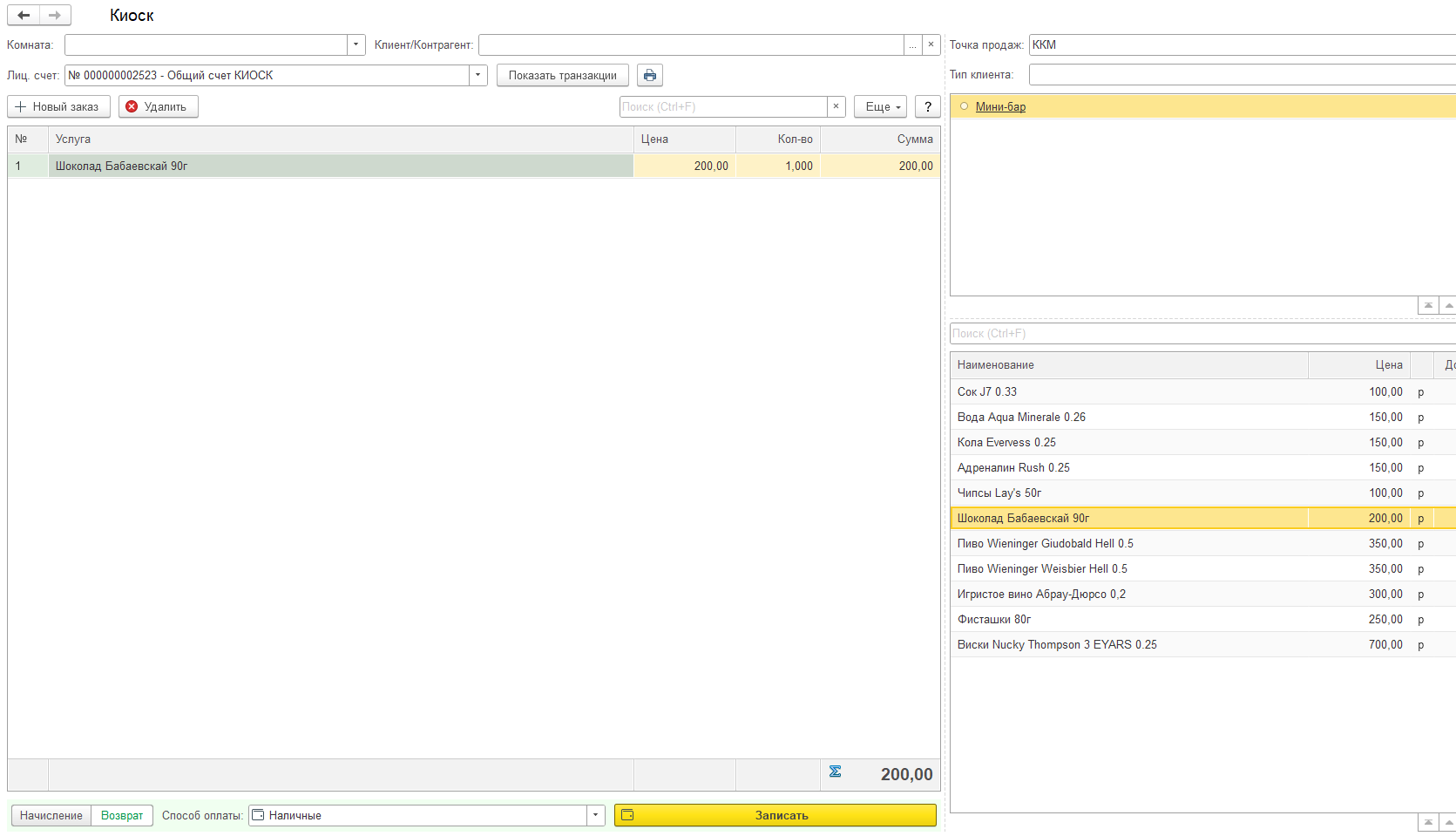Select Шоколад Бабаевскай 90г in the product list

pos(1202,518)
